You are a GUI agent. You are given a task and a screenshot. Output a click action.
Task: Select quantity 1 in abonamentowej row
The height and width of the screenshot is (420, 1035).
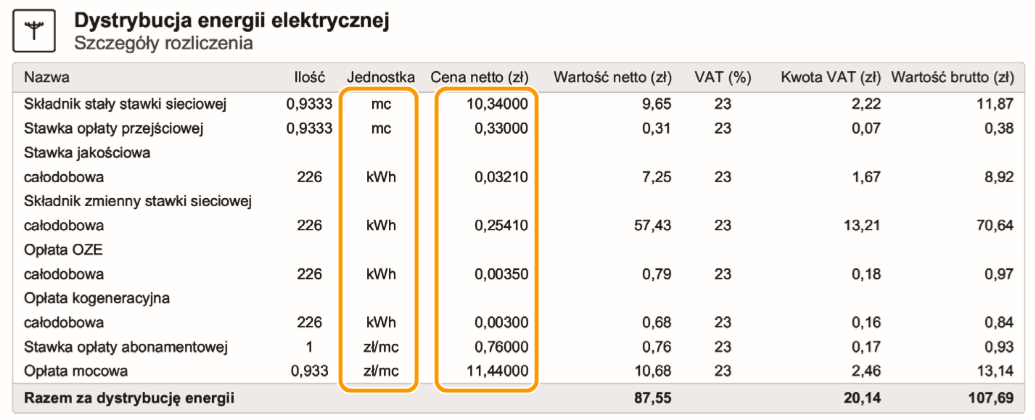point(308,347)
